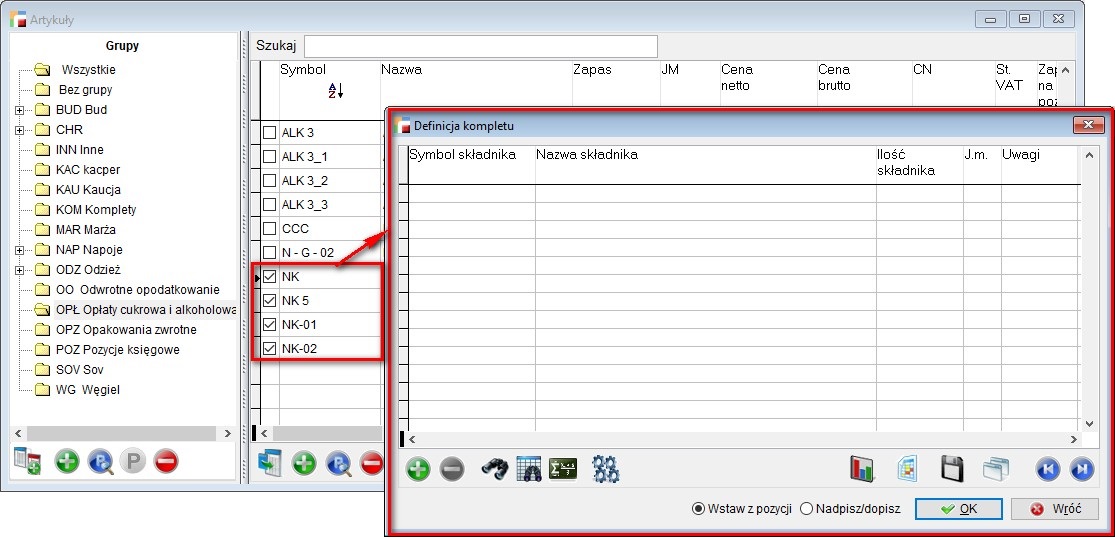This screenshot has height=538, width=1115.
Task: Uncheck the NK 5 article checkbox
Action: (x=269, y=301)
